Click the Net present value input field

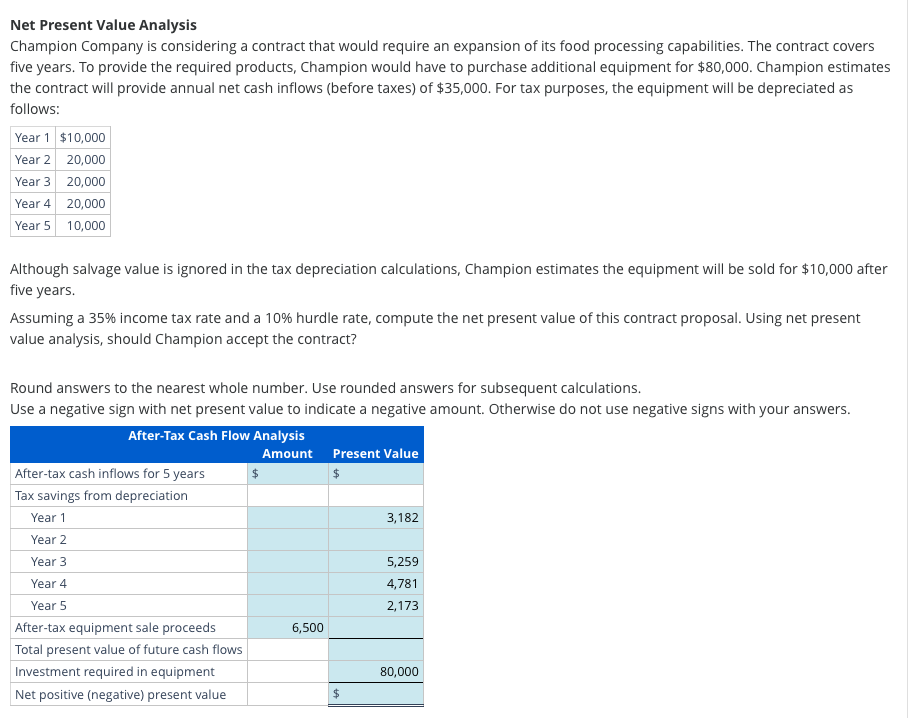[375, 693]
